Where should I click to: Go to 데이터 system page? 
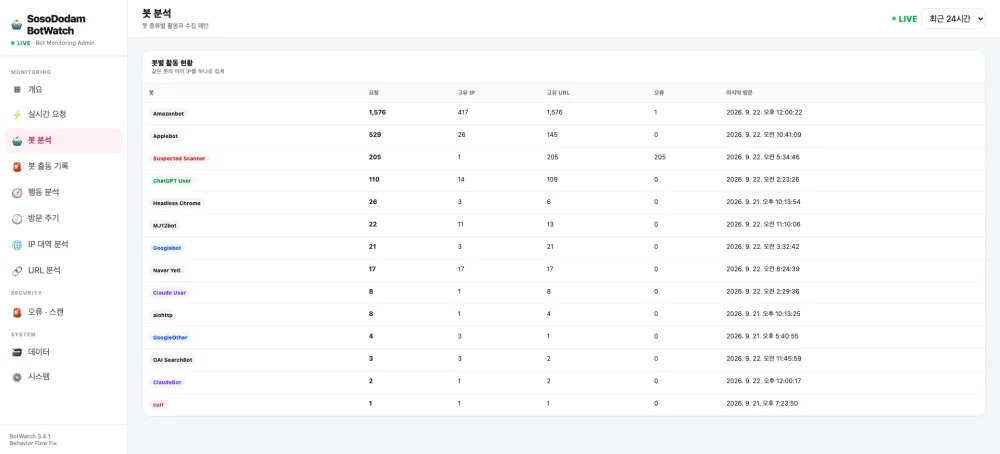(63, 352)
